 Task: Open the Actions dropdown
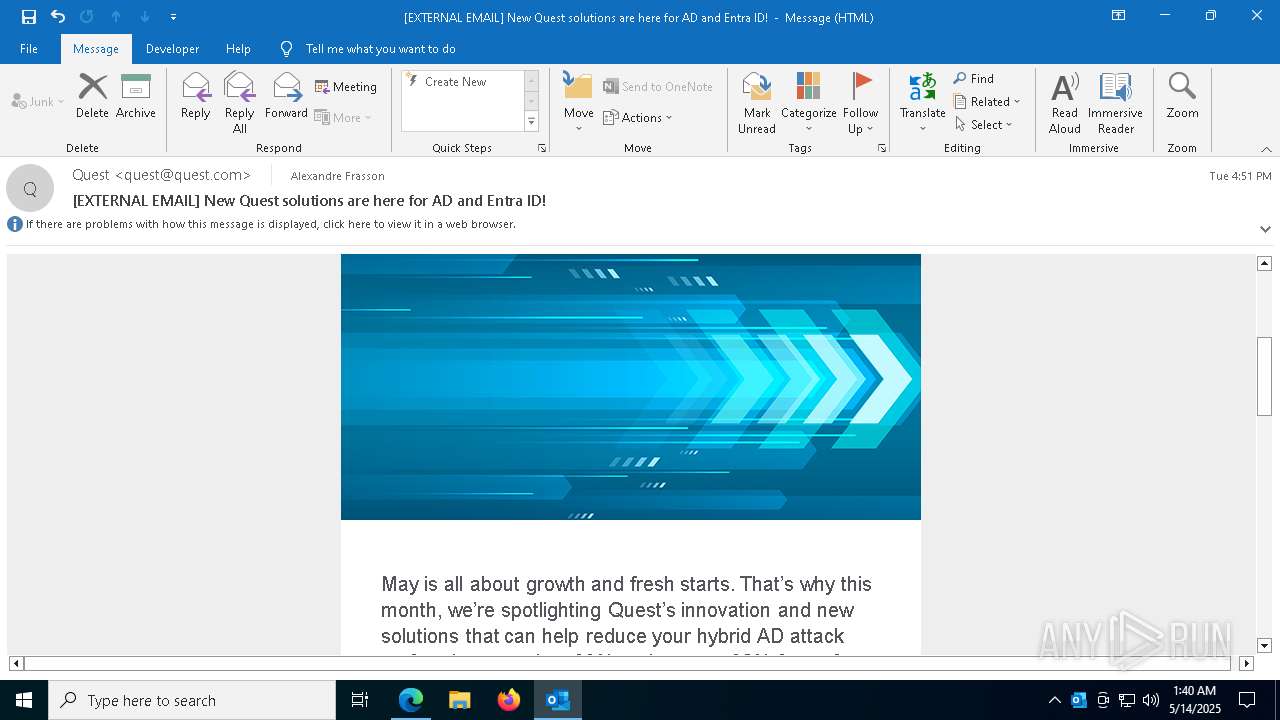(x=638, y=117)
